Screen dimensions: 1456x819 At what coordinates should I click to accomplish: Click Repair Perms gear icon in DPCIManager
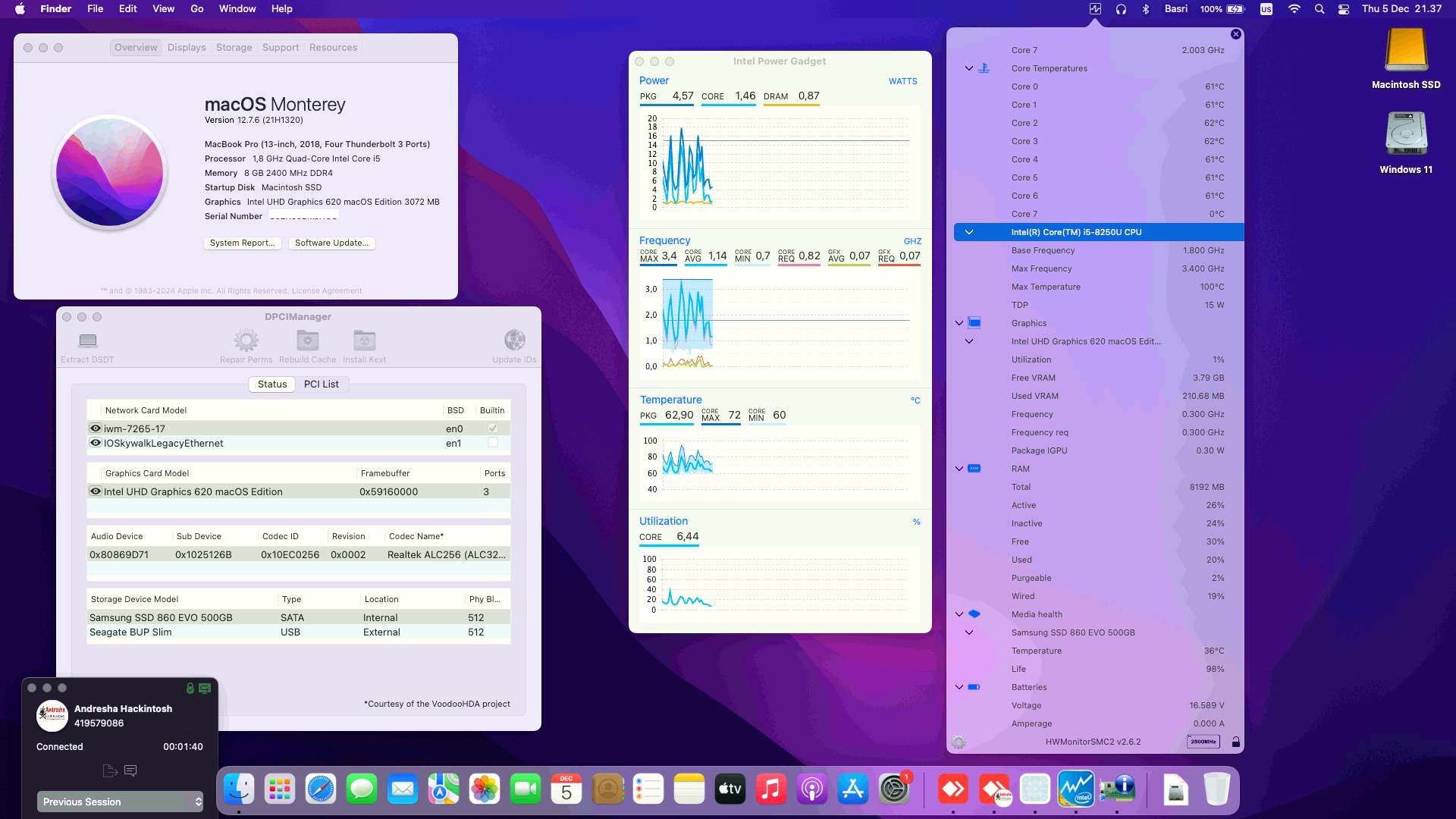(x=246, y=340)
